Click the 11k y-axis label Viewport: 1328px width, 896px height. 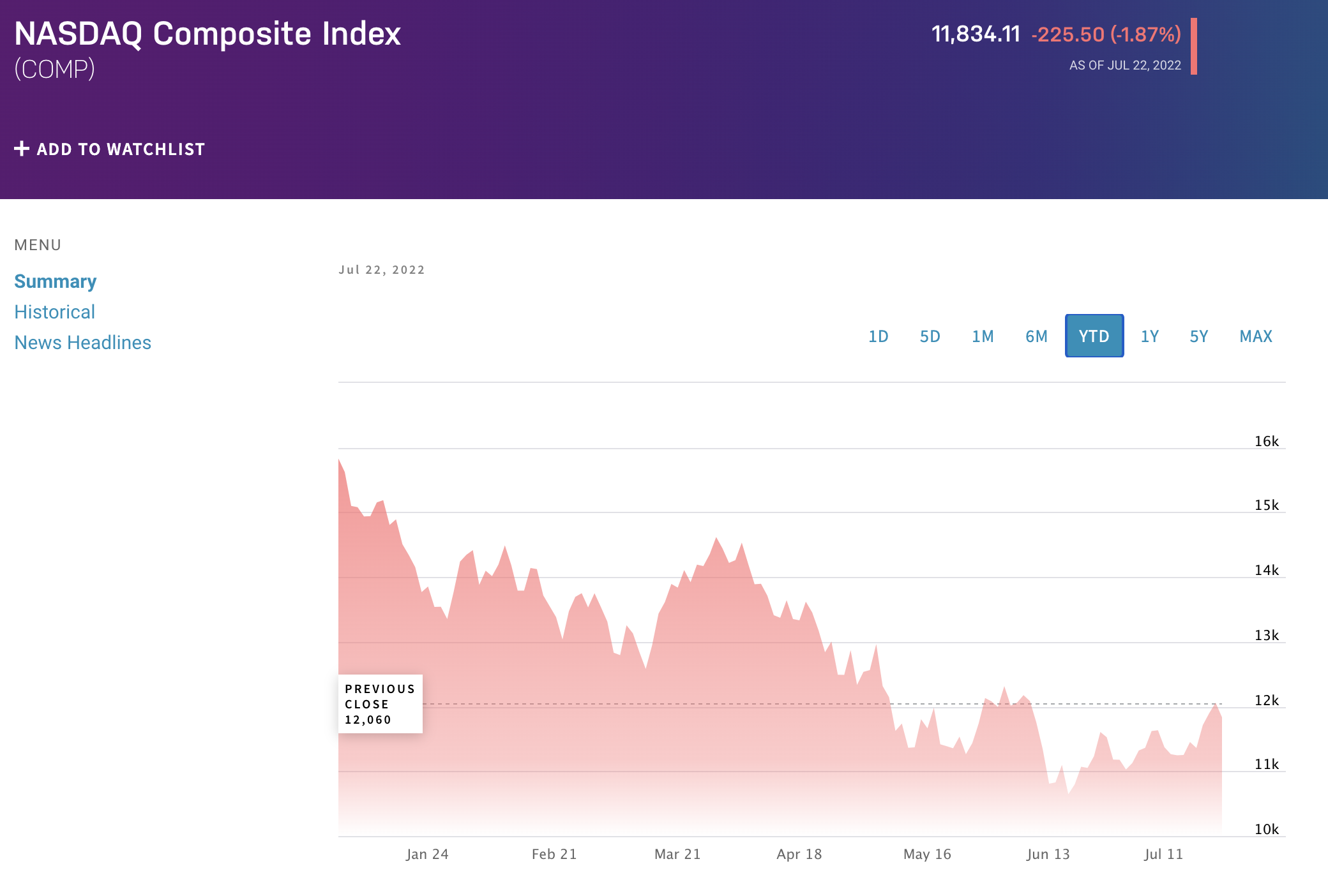[x=1267, y=764]
